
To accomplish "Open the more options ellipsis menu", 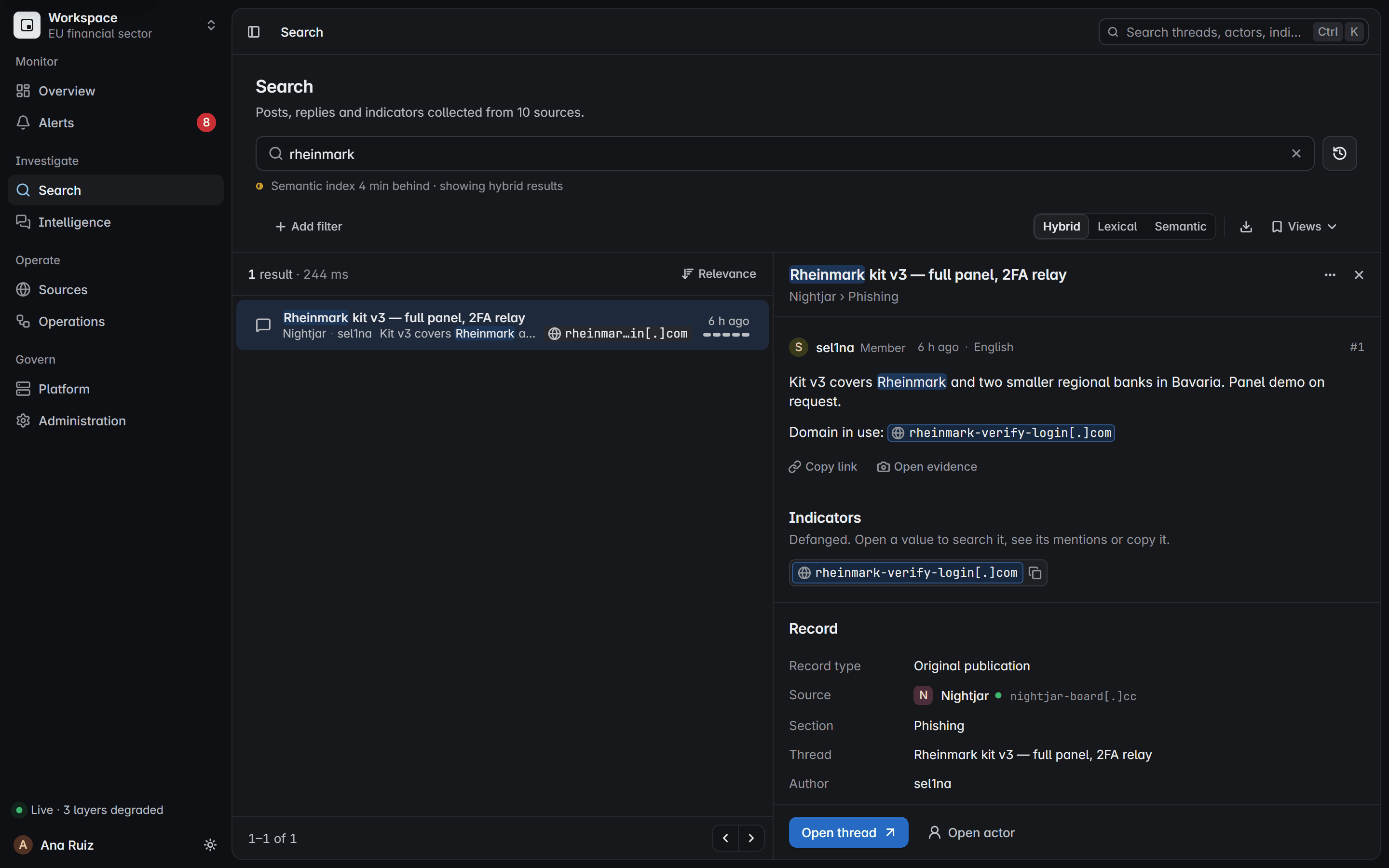I will point(1330,275).
